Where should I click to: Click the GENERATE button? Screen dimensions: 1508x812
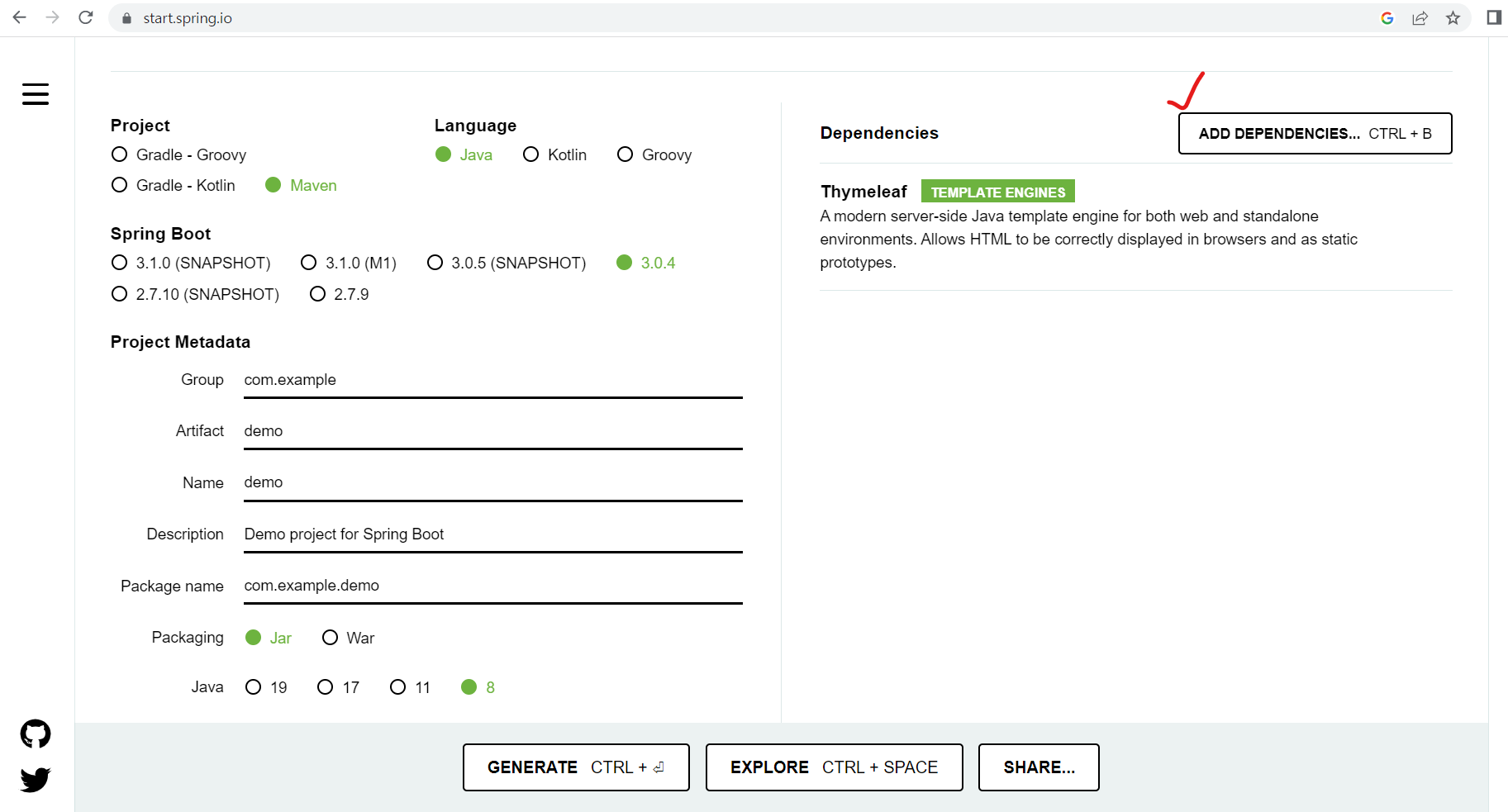[x=576, y=767]
